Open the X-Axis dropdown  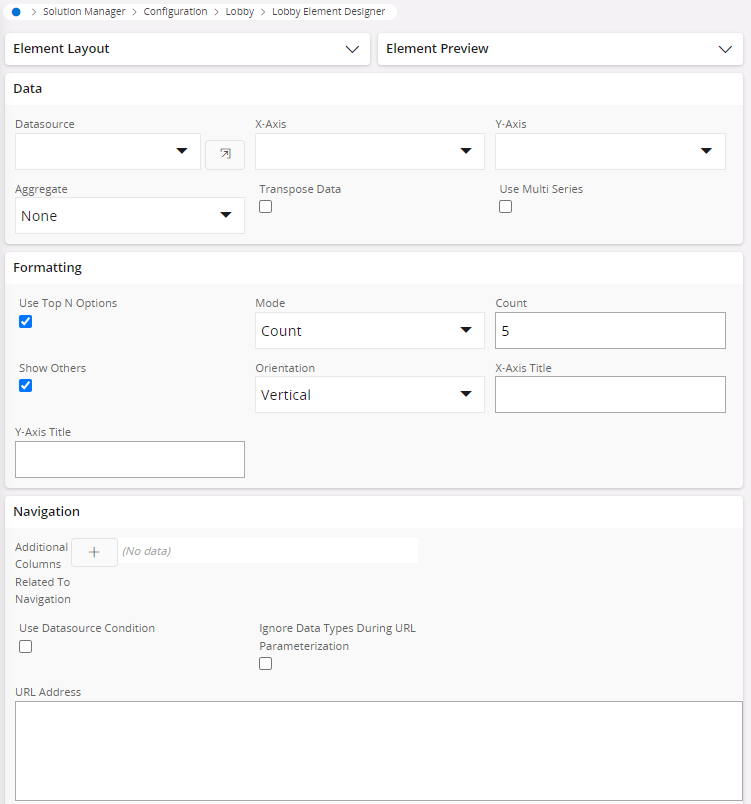click(466, 151)
